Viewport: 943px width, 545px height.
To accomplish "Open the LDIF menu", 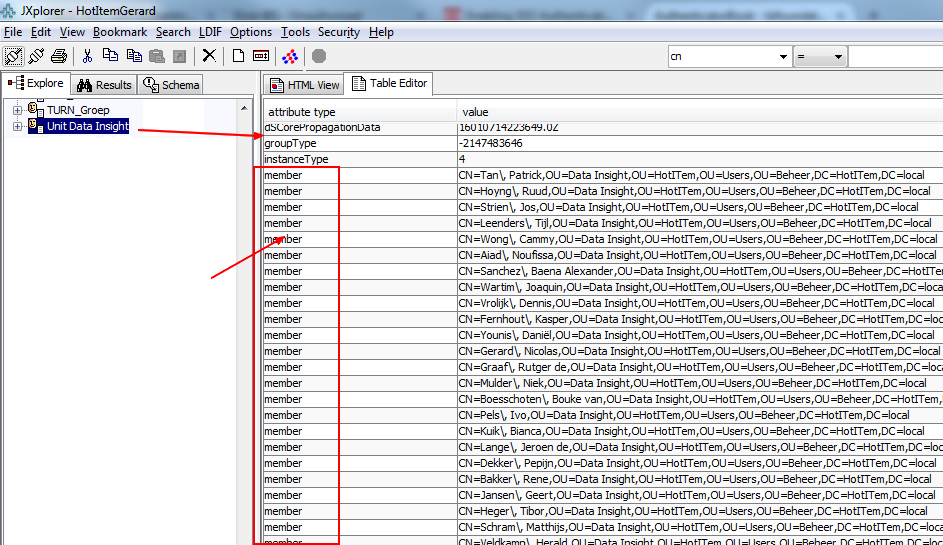I will (x=210, y=32).
